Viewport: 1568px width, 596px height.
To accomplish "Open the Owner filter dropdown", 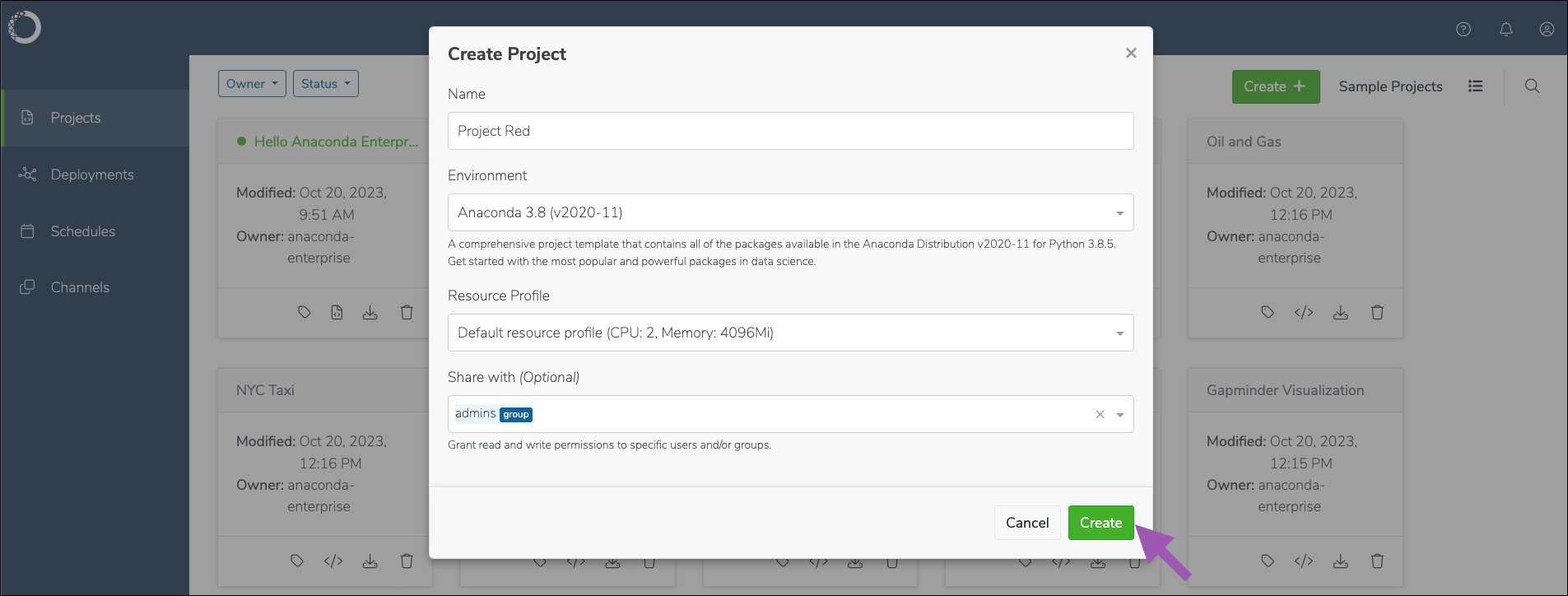I will pyautogui.click(x=252, y=83).
